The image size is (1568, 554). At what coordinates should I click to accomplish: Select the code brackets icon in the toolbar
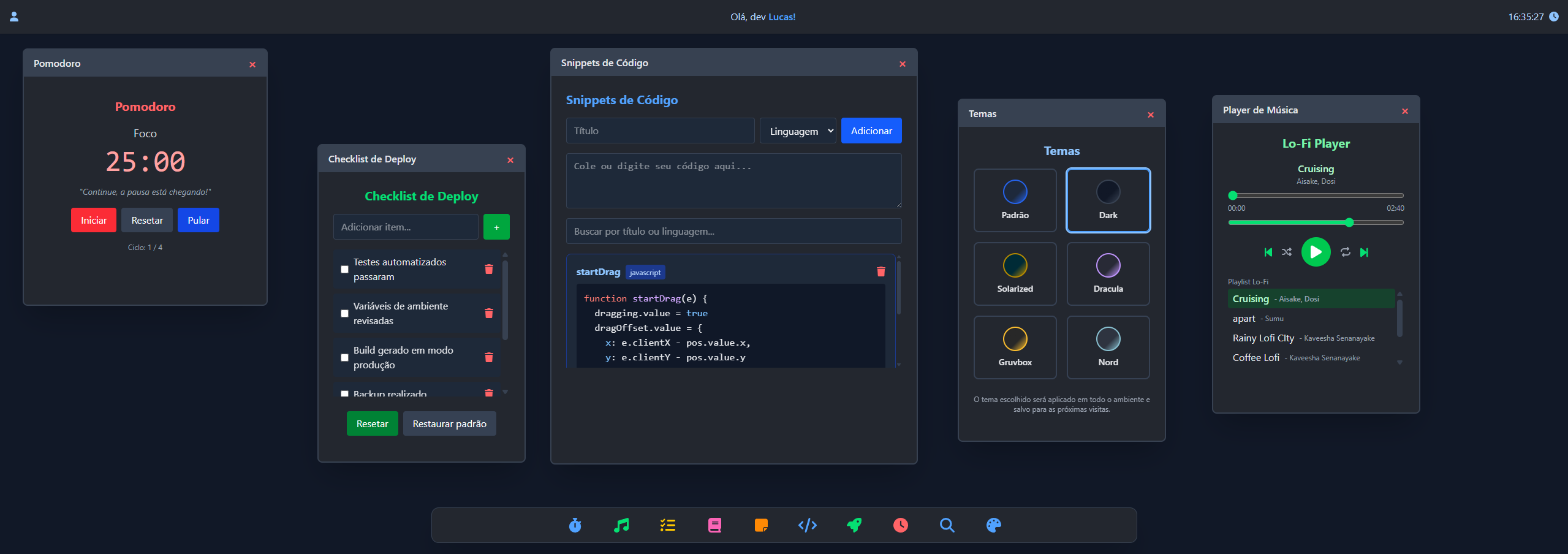pyautogui.click(x=807, y=525)
